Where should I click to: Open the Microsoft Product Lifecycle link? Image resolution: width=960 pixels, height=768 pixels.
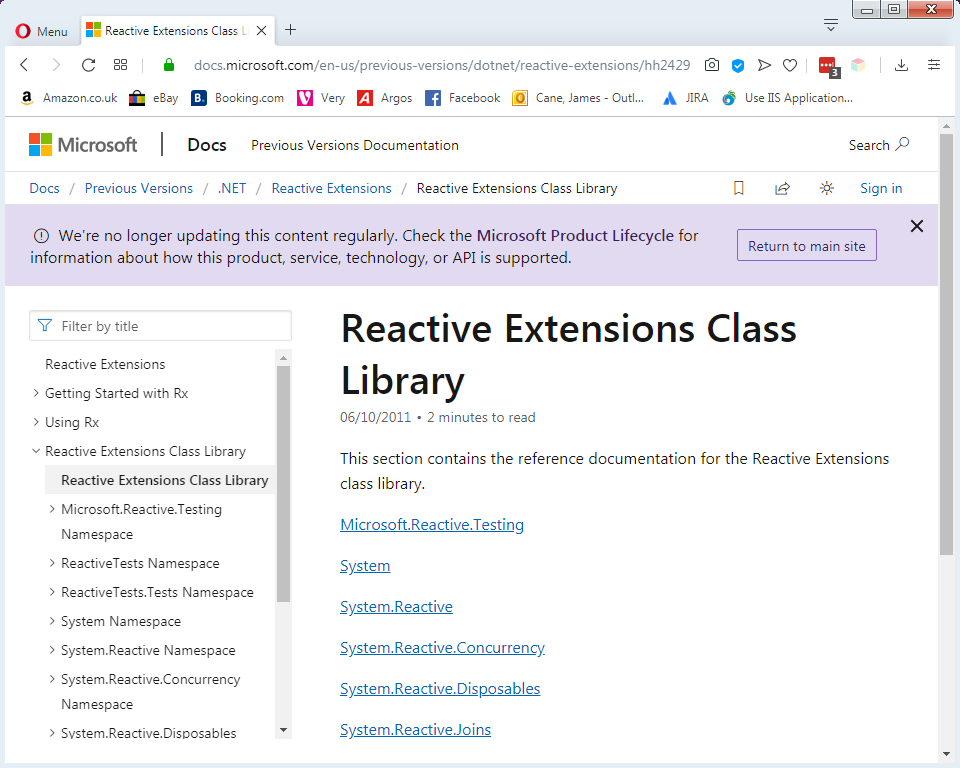coord(575,236)
